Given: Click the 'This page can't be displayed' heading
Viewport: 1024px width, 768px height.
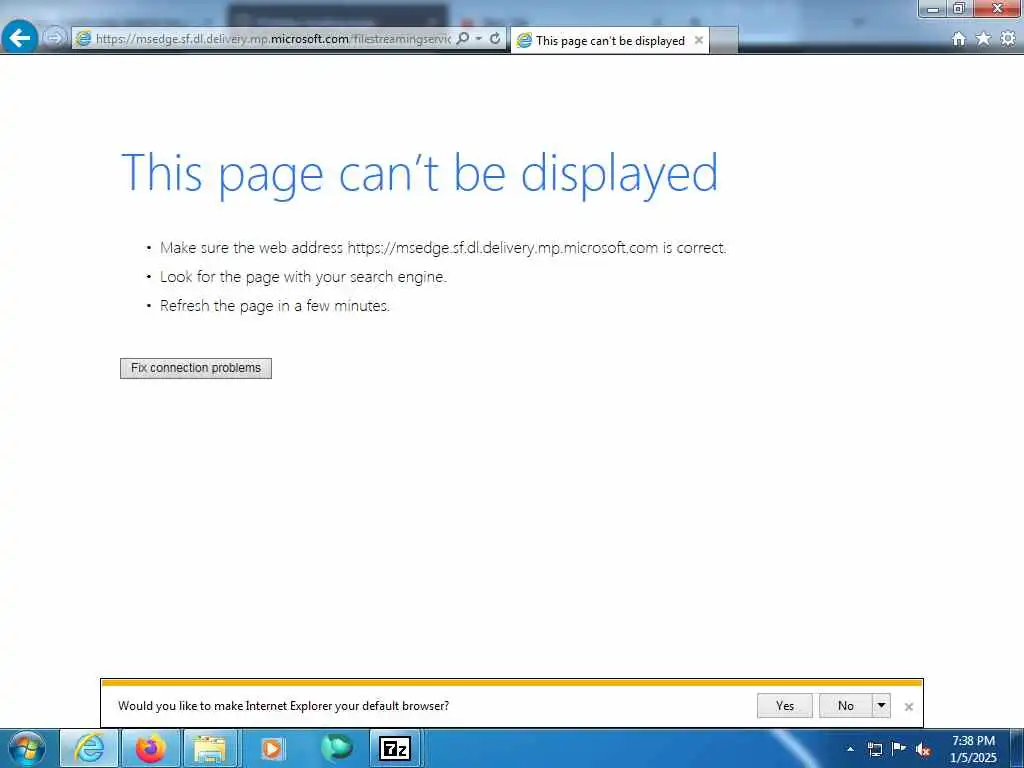Looking at the screenshot, I should [419, 174].
